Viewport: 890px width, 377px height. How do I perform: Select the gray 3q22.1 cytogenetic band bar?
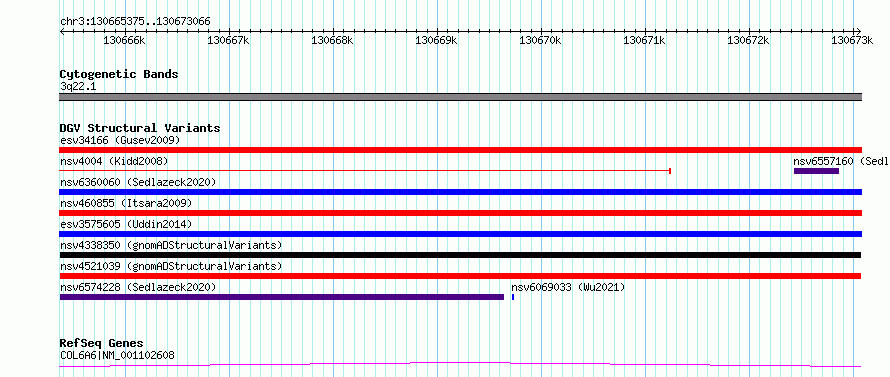tap(460, 97)
